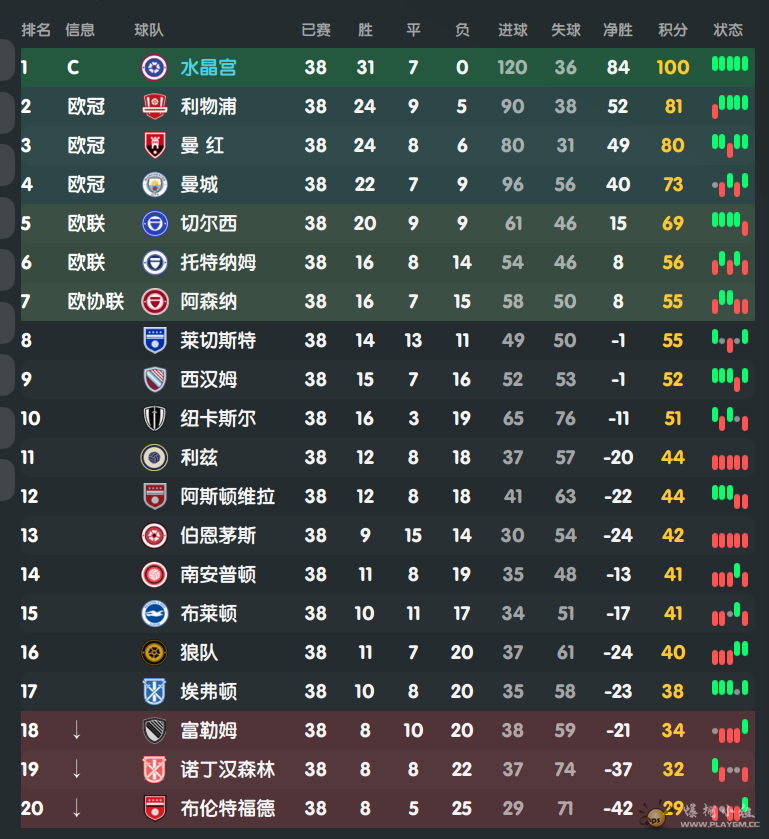This screenshot has width=769, height=839.
Task: Click the 水晶宫 club badge icon
Action: coord(154,67)
